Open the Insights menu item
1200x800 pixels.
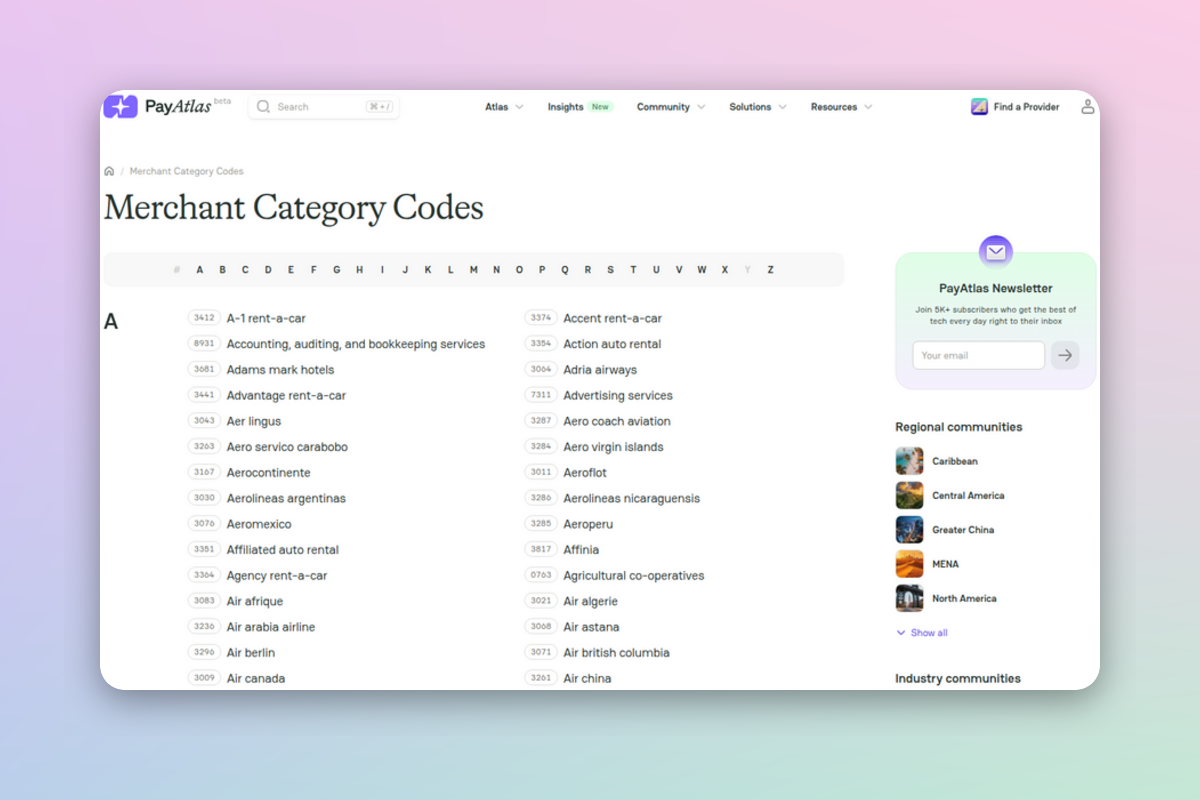580,107
